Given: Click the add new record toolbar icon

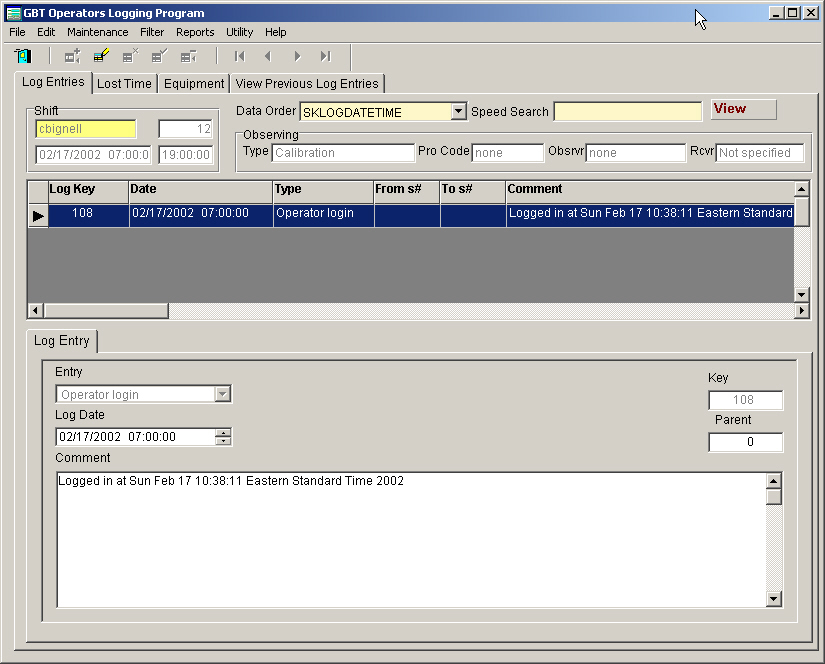Looking at the screenshot, I should (x=72, y=56).
